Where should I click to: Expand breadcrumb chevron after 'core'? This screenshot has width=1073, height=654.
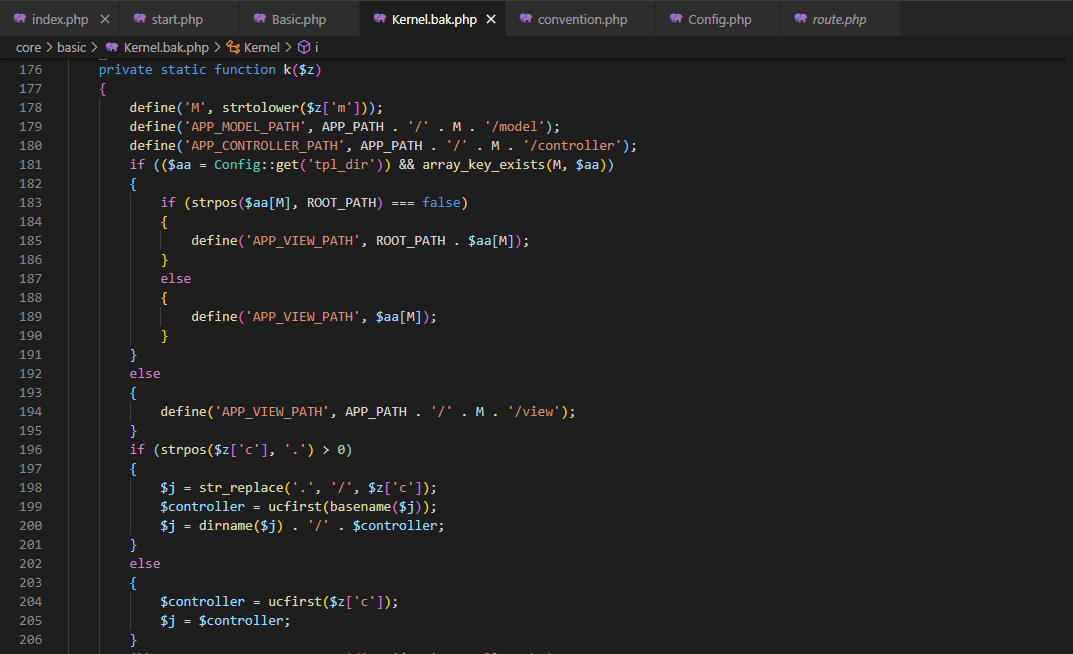tap(49, 47)
